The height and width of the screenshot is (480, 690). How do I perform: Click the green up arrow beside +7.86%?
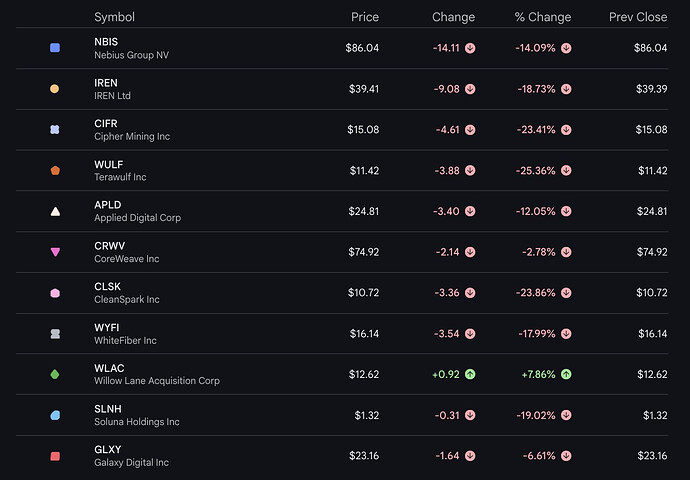point(566,374)
